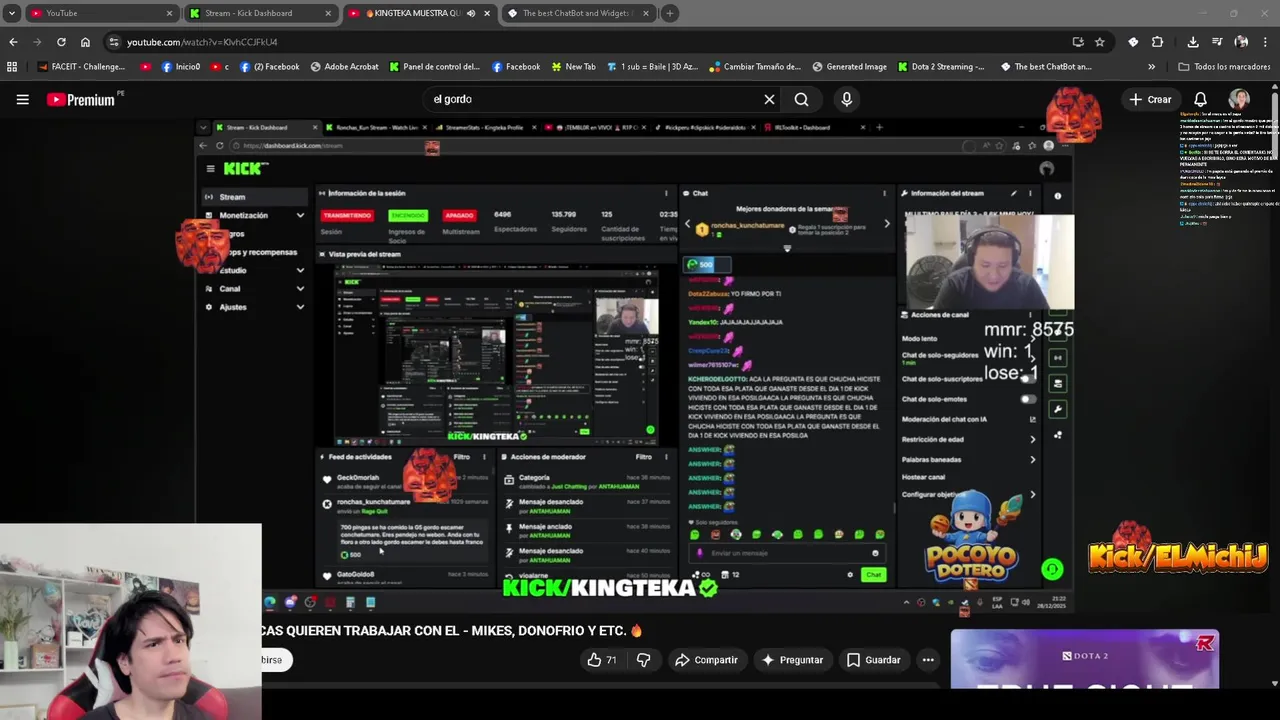Image resolution: width=1280 pixels, height=720 pixels.
Task: Click the Dota 2 recommended video thumbnail
Action: click(1084, 659)
